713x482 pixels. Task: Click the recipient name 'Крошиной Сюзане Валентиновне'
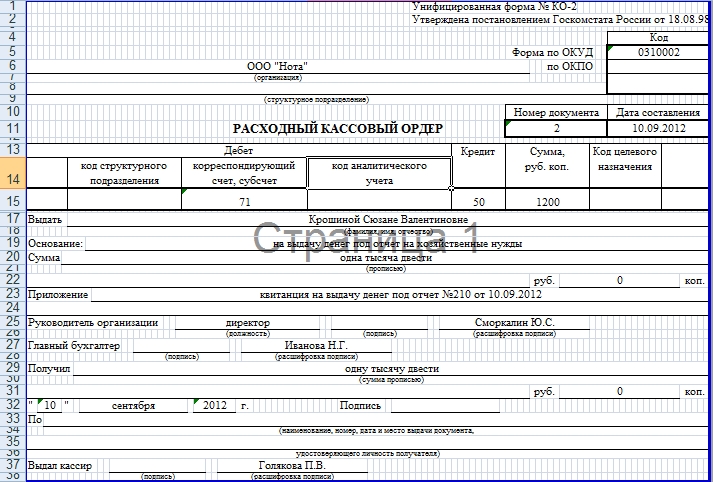(x=388, y=220)
